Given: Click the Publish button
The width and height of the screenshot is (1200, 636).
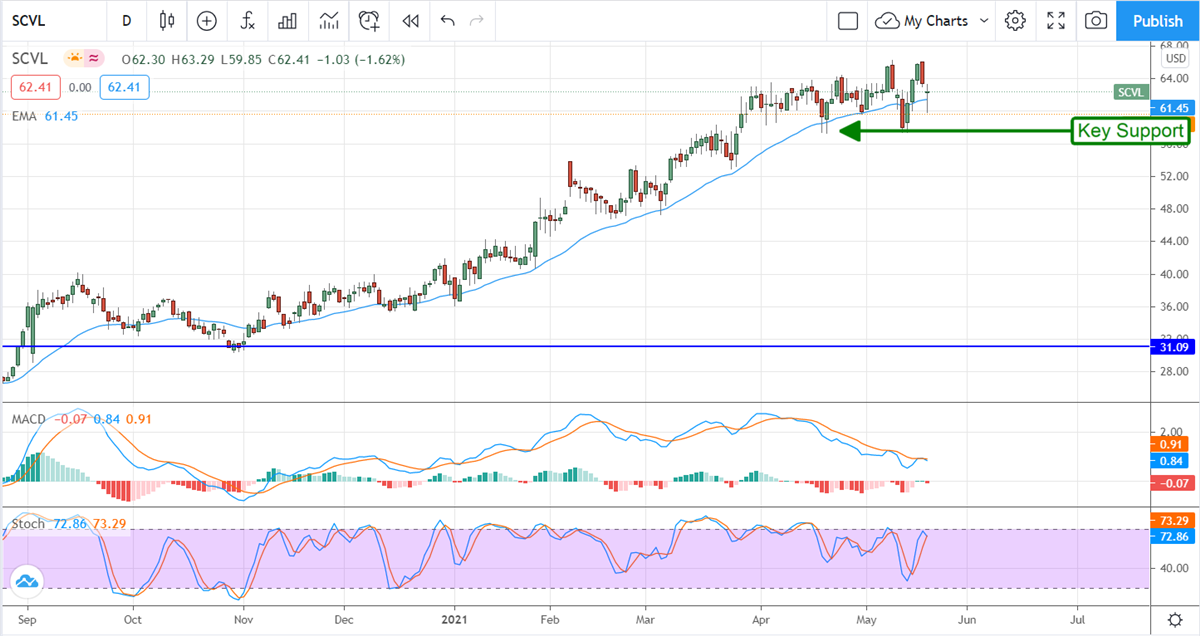Looking at the screenshot, I should (x=1157, y=20).
